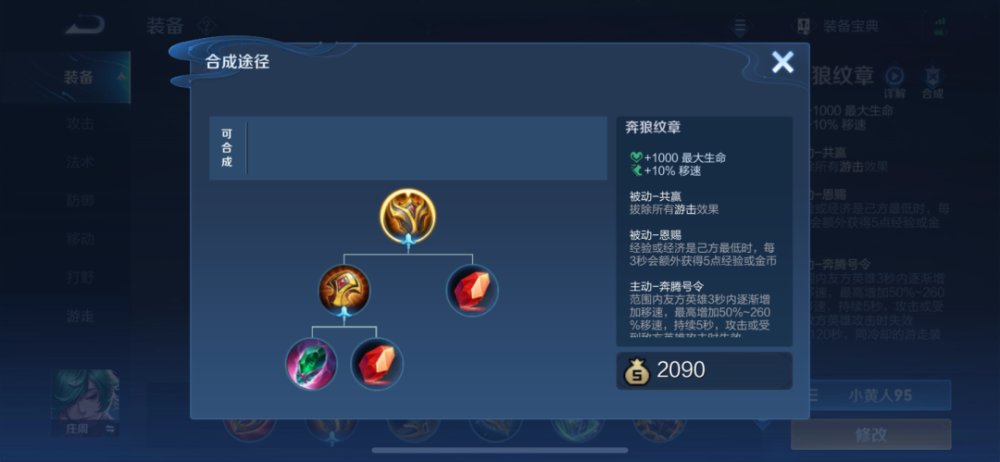Click the 修改 button

(x=871, y=435)
